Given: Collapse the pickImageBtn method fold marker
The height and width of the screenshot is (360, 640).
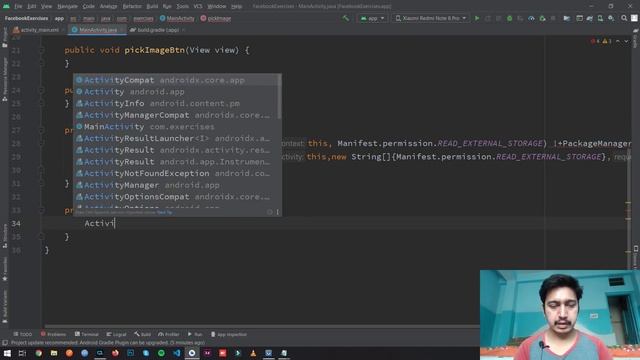Looking at the screenshot, I should tap(41, 50).
